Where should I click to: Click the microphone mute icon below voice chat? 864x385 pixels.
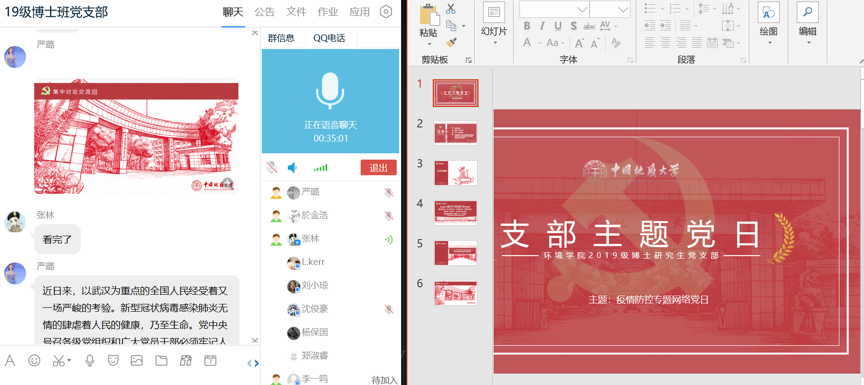pos(271,167)
